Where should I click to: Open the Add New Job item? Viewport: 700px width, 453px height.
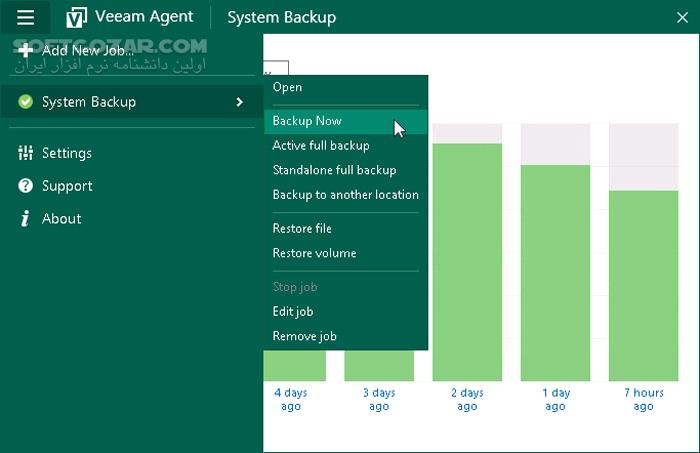pos(132,50)
